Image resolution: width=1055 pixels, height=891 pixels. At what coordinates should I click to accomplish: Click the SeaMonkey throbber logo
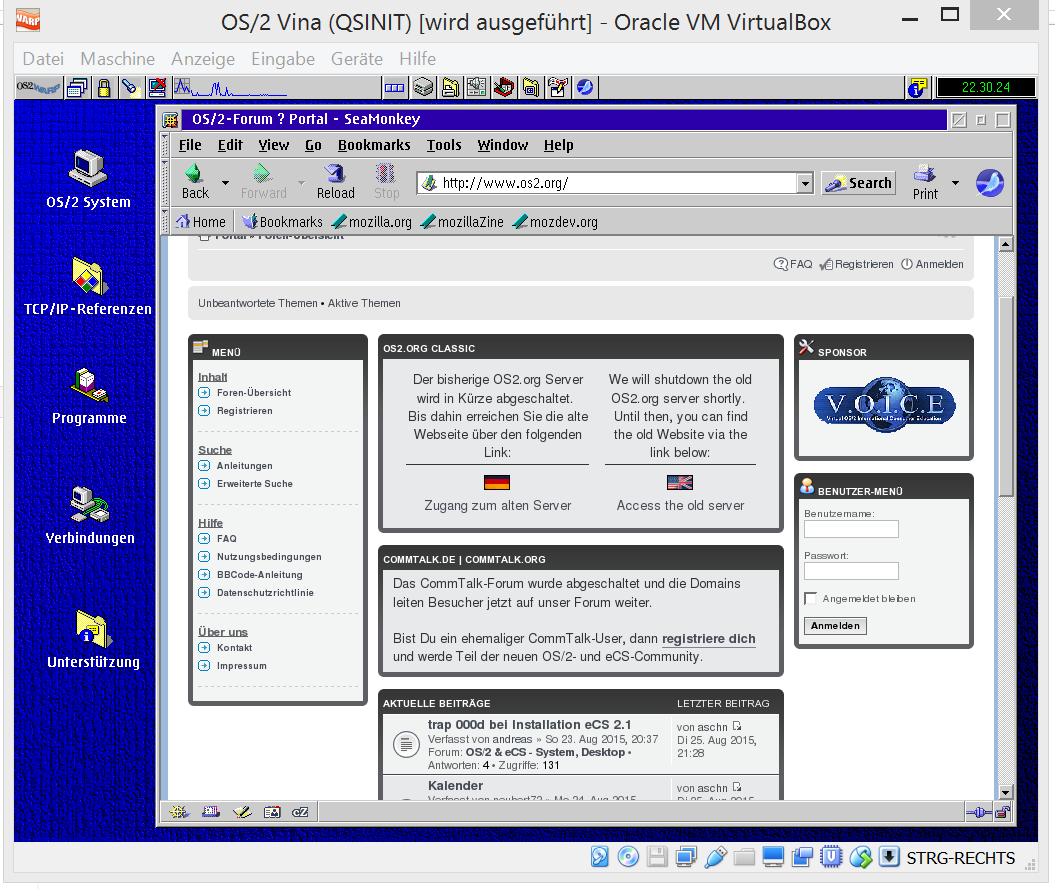(990, 183)
